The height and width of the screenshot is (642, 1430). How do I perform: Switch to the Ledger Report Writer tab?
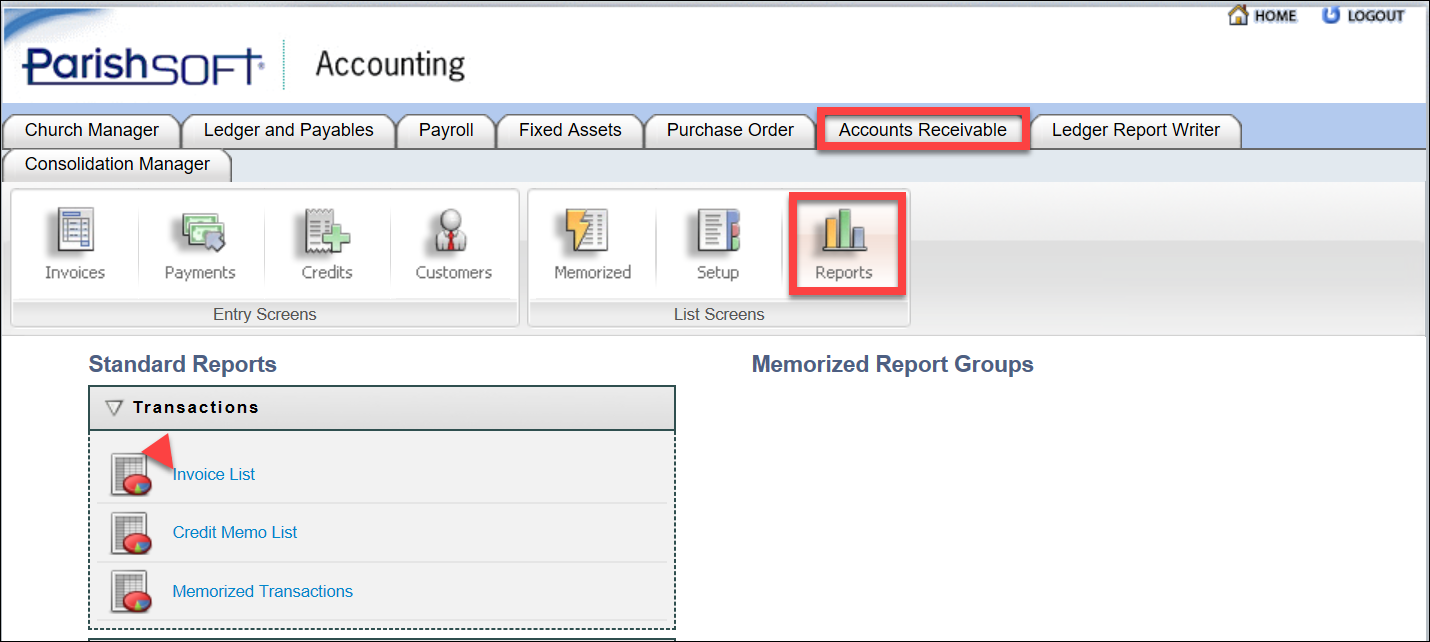click(1136, 130)
